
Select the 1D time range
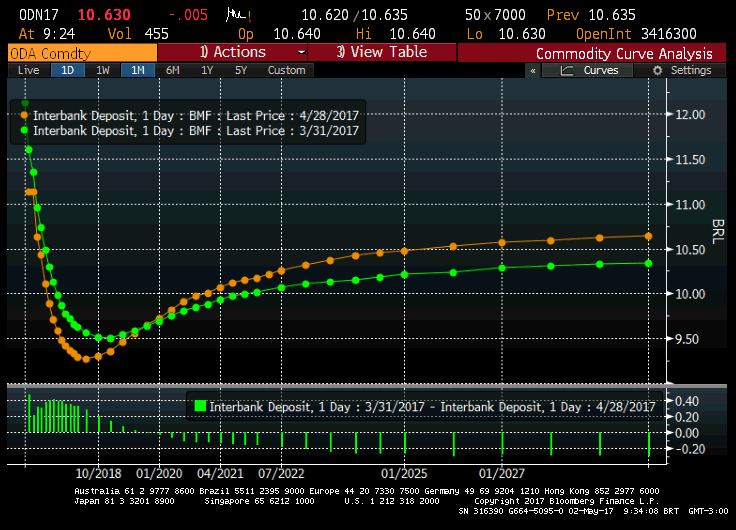click(x=68, y=70)
